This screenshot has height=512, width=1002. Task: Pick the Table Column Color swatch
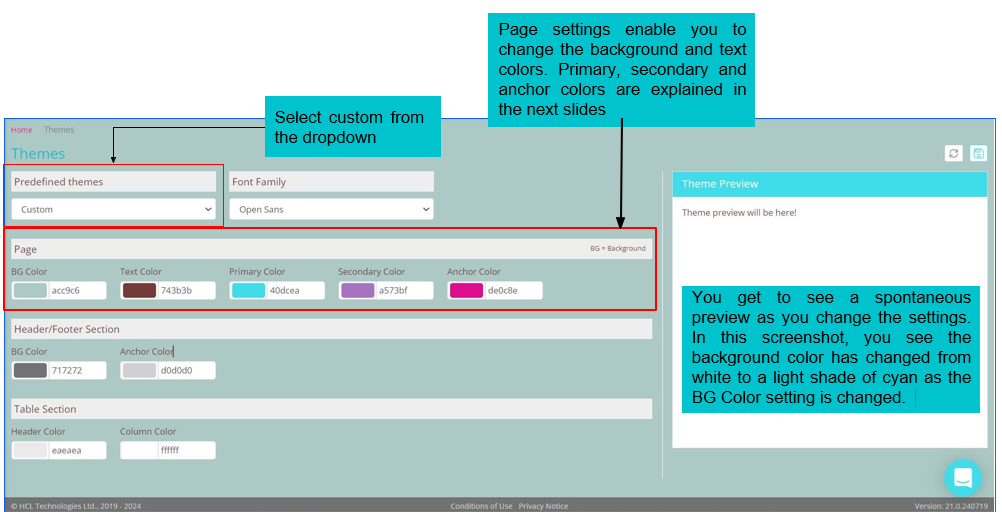139,450
